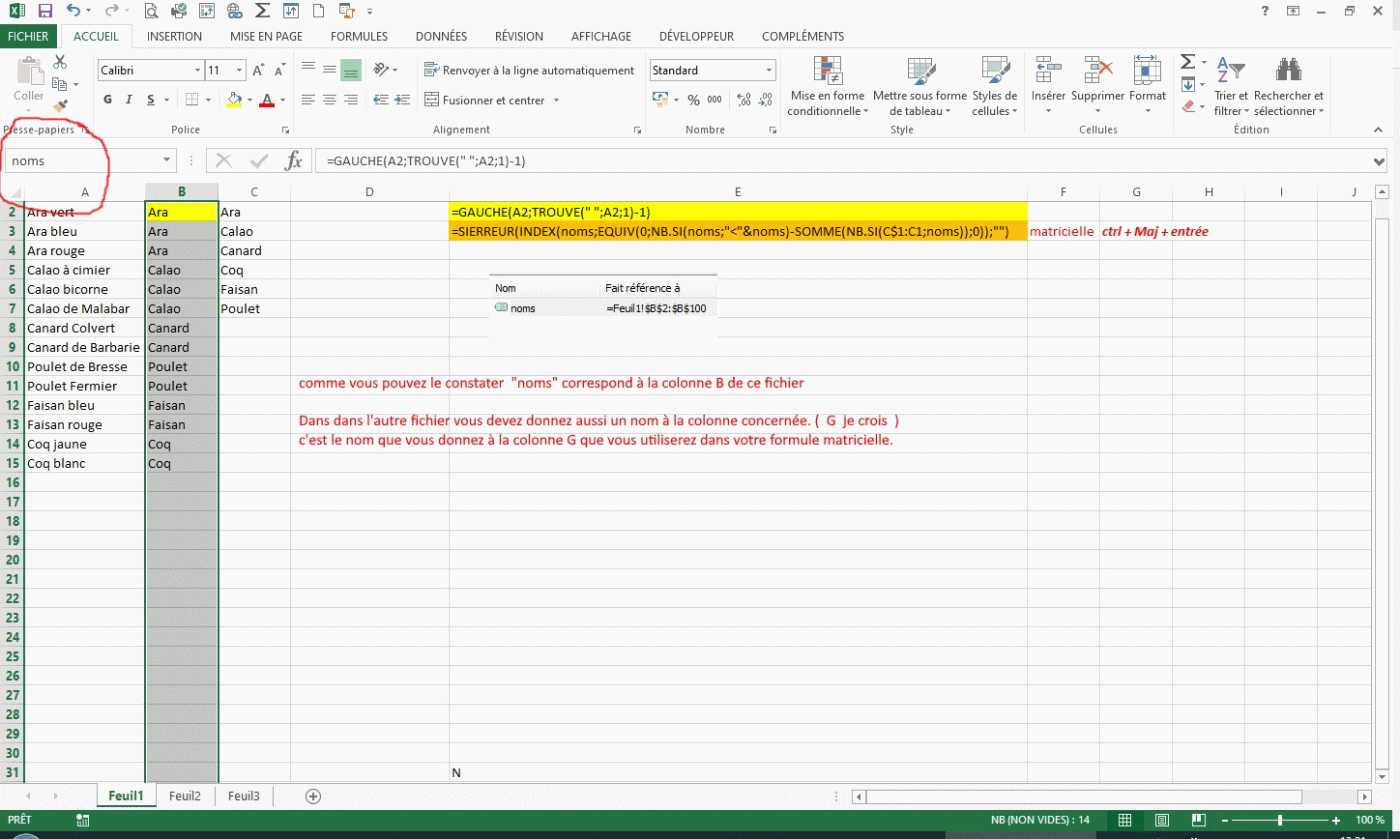Expand the Standard number format dropdown
This screenshot has height=839, width=1400.
pos(769,71)
